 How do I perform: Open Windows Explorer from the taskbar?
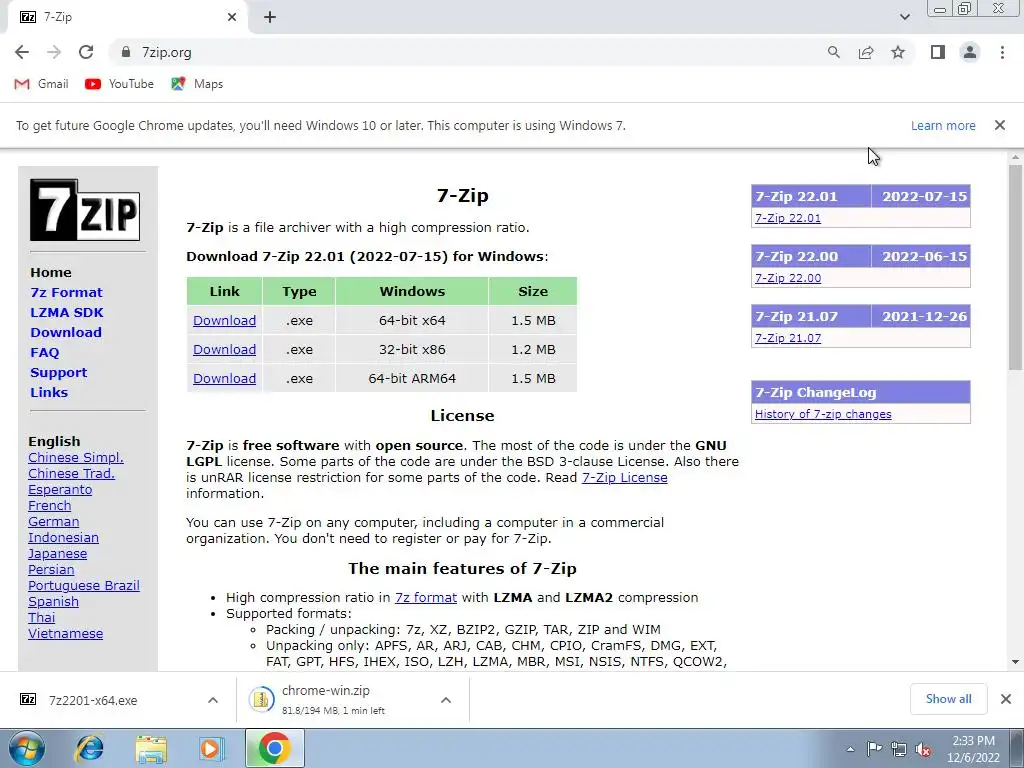151,748
